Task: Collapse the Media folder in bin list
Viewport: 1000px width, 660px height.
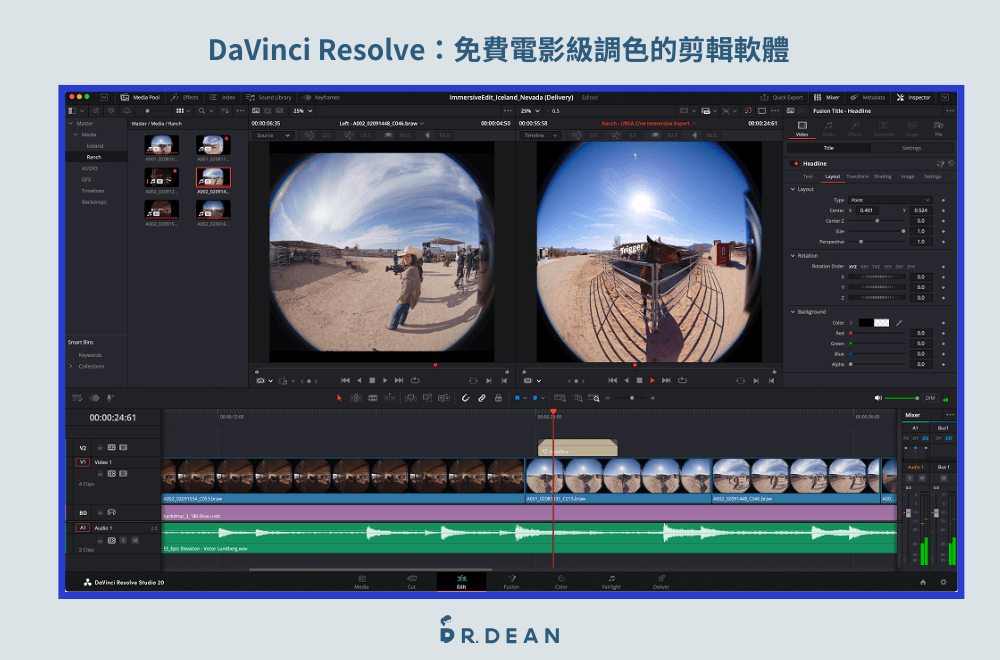Action: pyautogui.click(x=76, y=135)
